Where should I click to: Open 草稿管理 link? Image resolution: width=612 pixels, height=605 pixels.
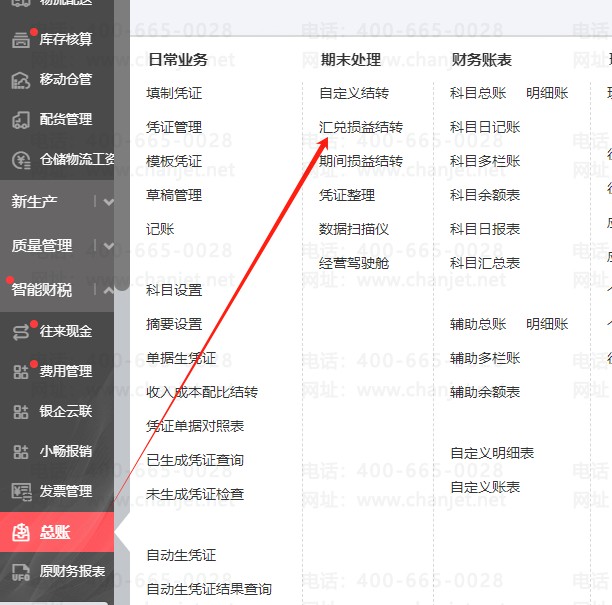coord(174,195)
